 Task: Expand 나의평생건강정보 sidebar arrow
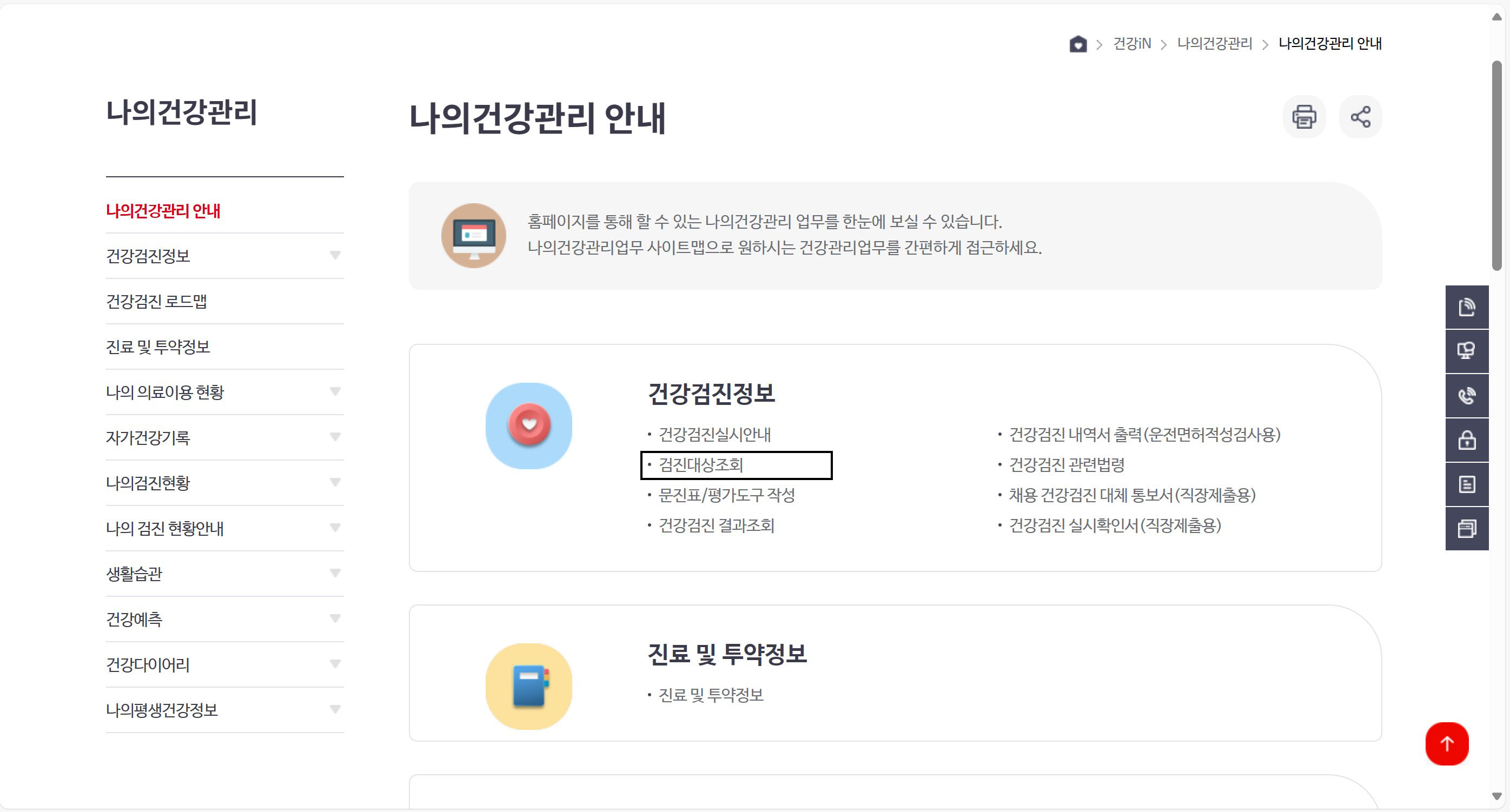pos(335,709)
